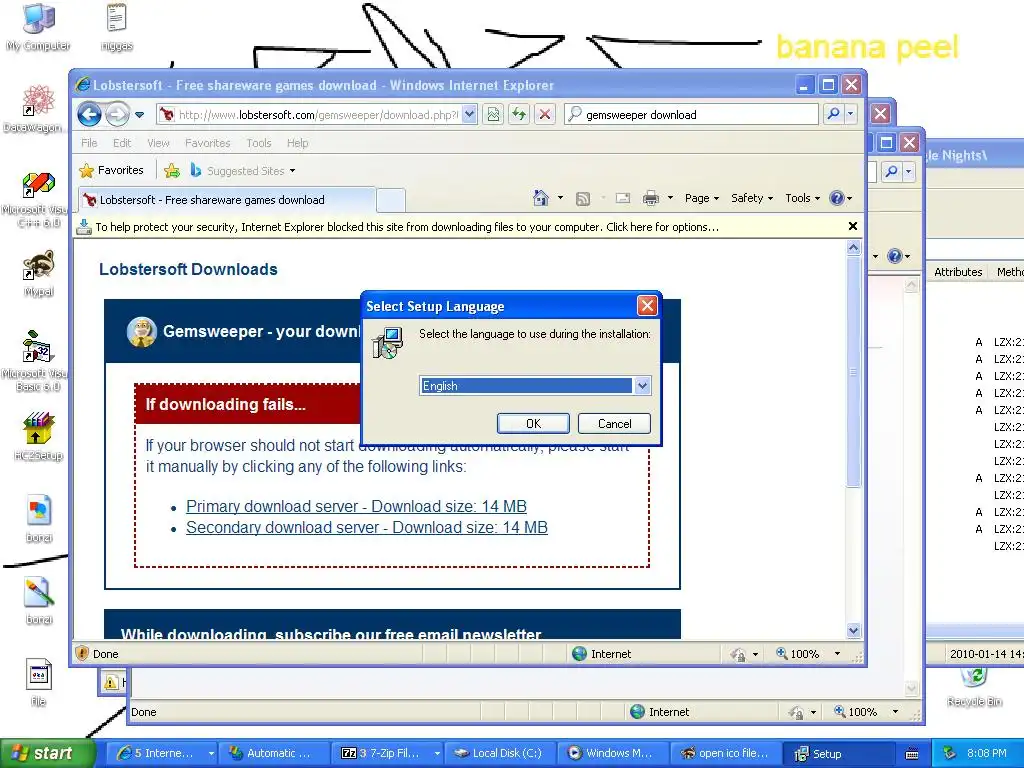Viewport: 1024px width, 768px height.
Task: Click the Read Mail icon
Action: coord(623,198)
